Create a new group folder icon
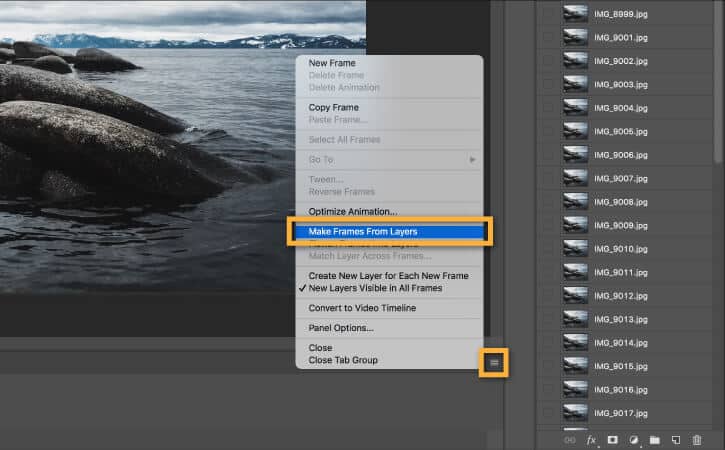The height and width of the screenshot is (450, 725). pyautogui.click(x=655, y=440)
